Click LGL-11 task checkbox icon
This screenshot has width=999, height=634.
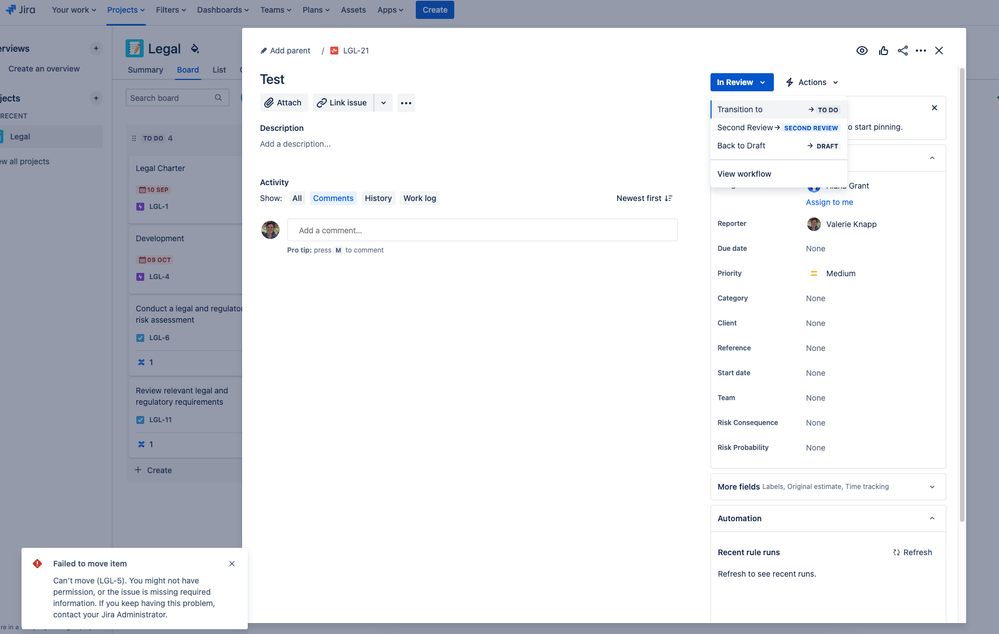point(140,420)
